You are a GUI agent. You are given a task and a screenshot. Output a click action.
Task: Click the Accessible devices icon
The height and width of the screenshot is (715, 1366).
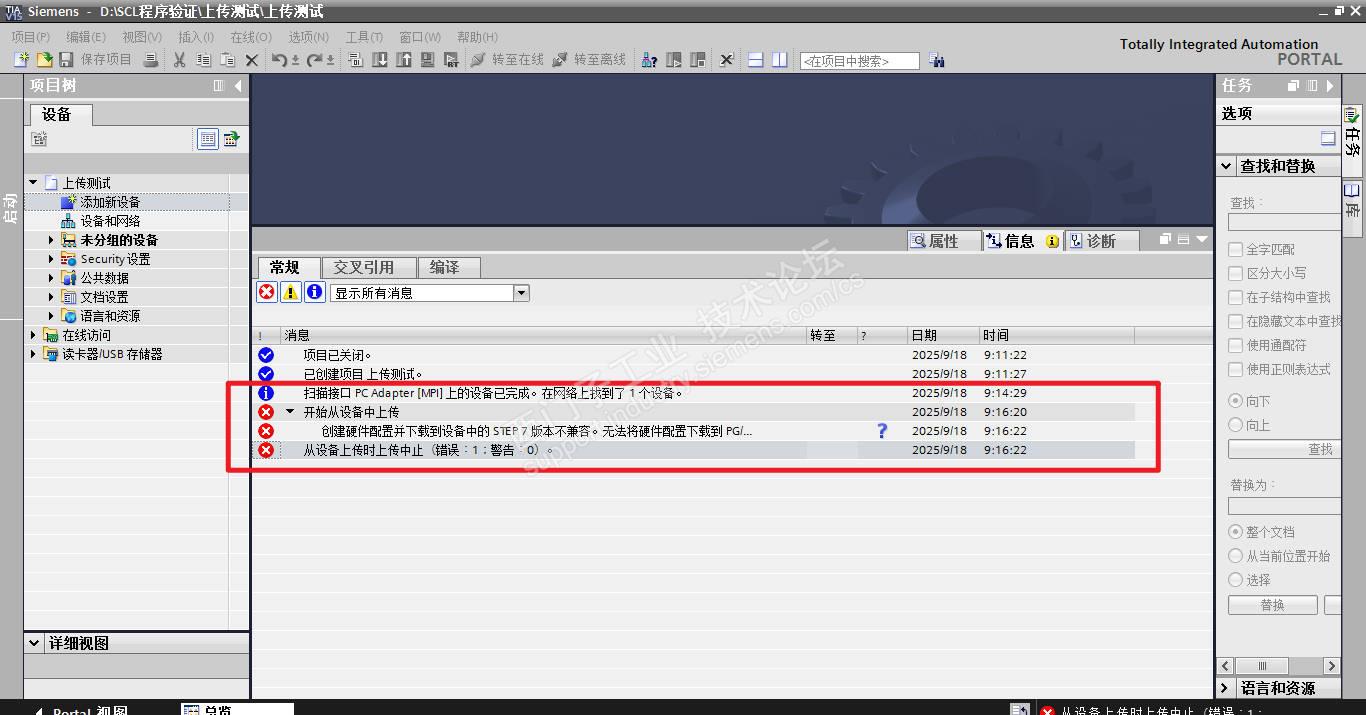point(649,60)
